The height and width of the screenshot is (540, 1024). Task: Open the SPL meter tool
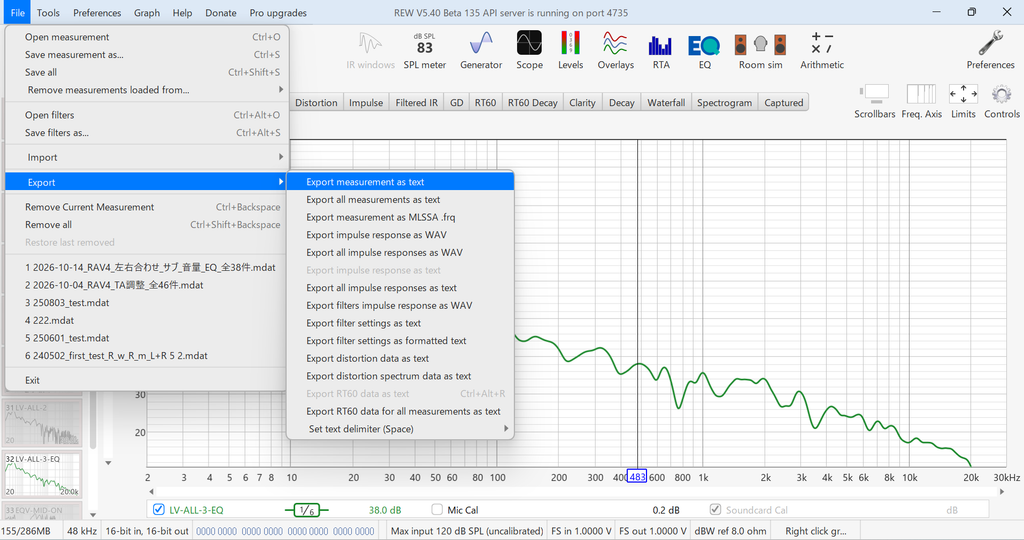coord(424,51)
